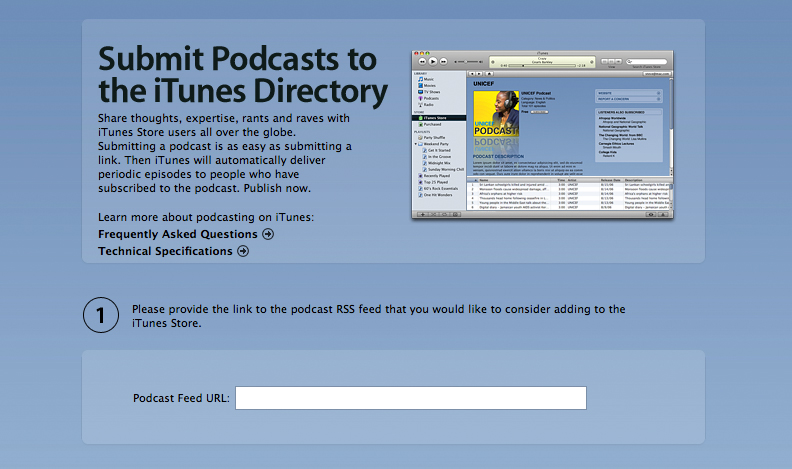
Task: Click the "Submit Podcasts to the iTunes Directory" heading
Action: pos(243,75)
